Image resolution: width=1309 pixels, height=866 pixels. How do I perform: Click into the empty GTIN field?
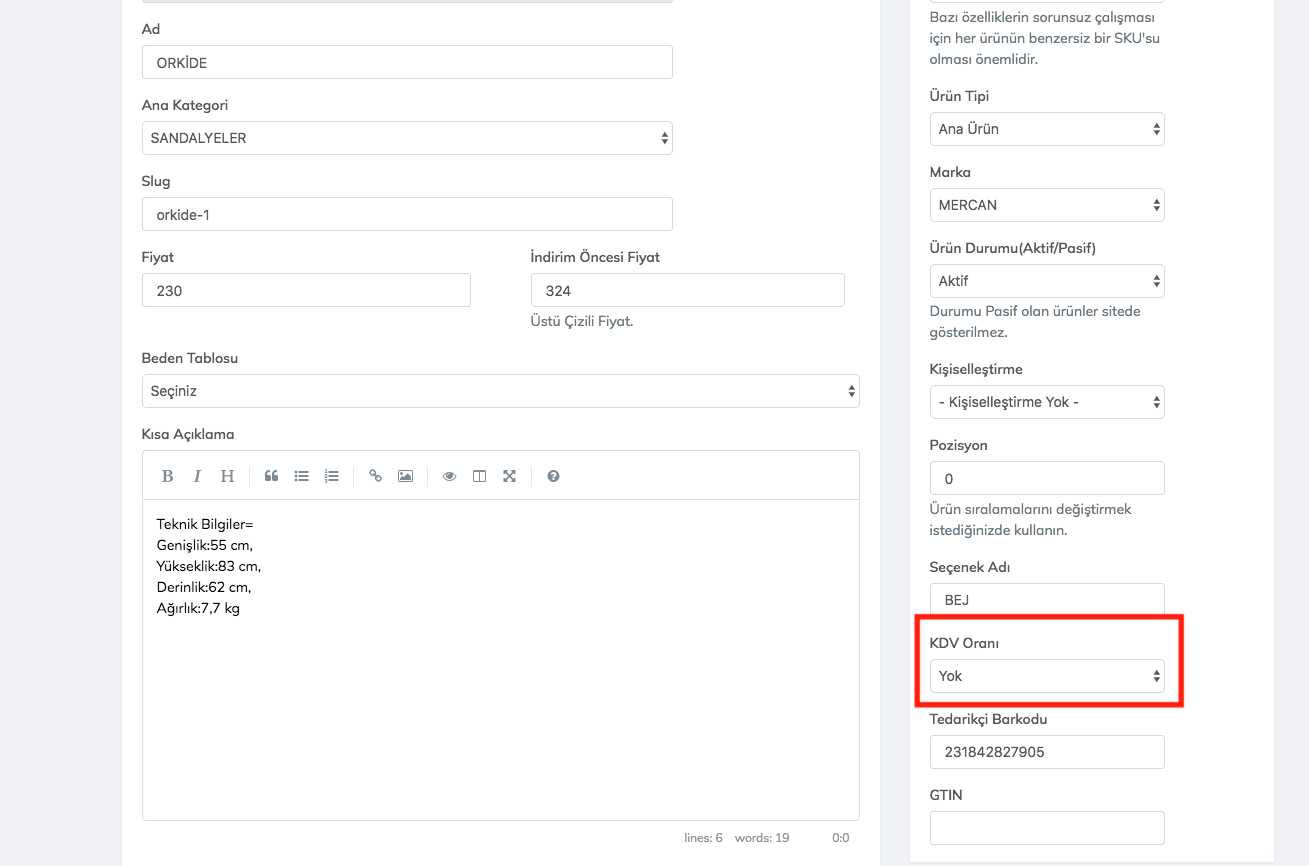tap(1046, 828)
